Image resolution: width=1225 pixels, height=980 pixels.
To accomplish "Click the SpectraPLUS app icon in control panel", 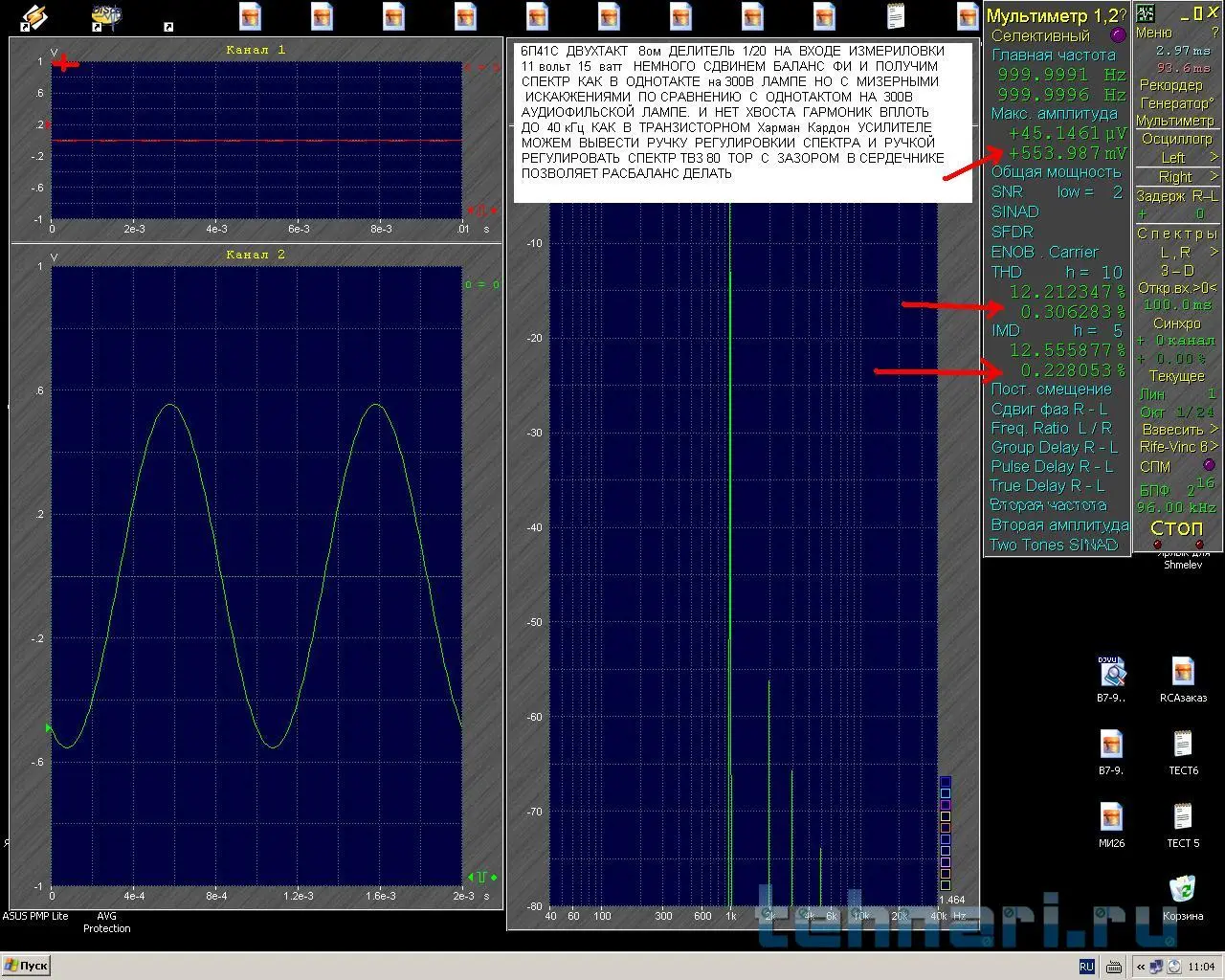I will (x=1145, y=13).
